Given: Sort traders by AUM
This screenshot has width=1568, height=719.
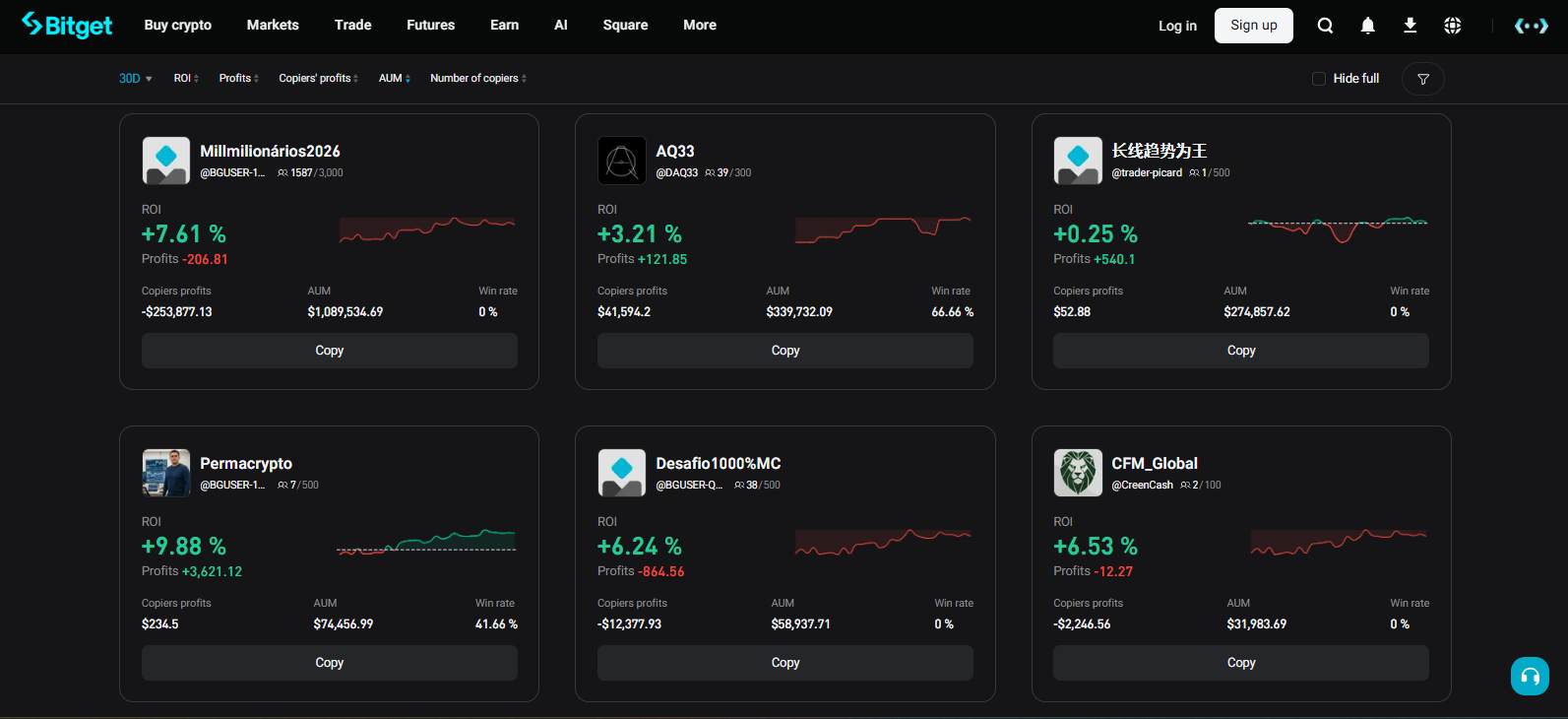Looking at the screenshot, I should tap(395, 79).
